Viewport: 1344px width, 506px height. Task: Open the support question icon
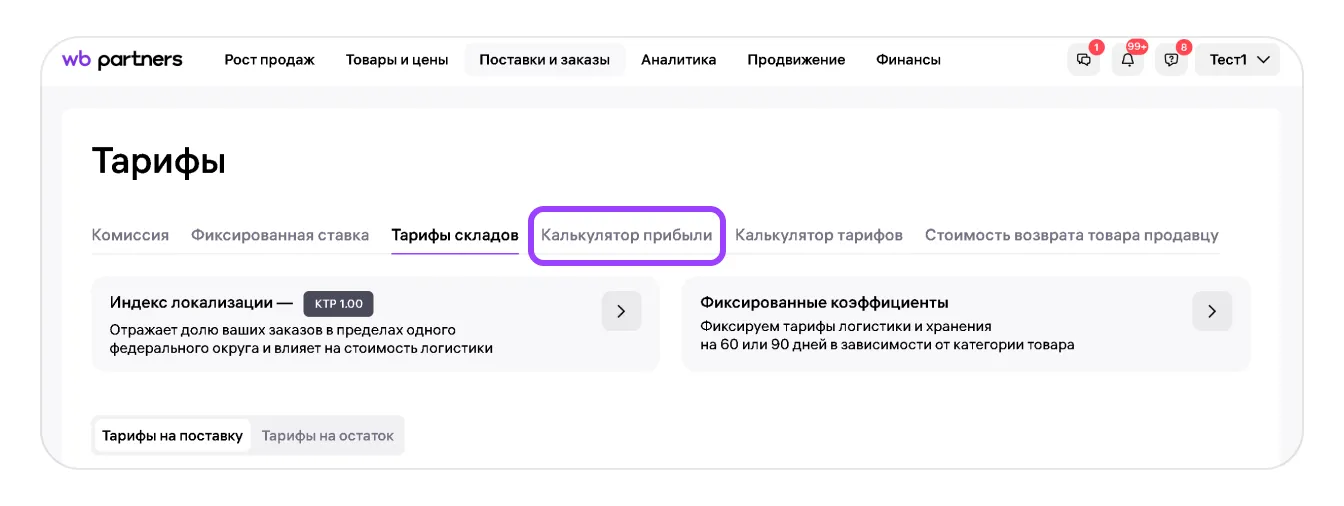[1171, 60]
